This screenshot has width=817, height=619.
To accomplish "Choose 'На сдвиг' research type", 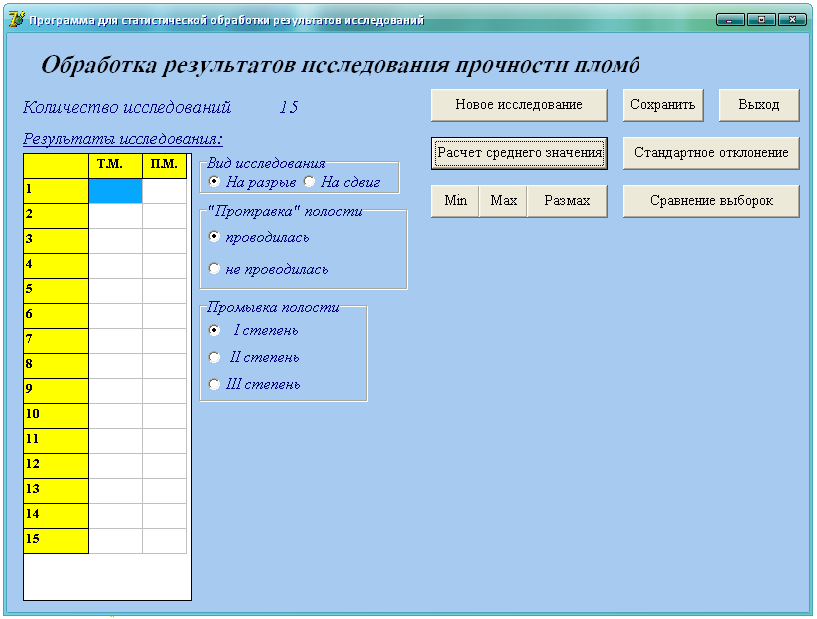I will pos(309,181).
